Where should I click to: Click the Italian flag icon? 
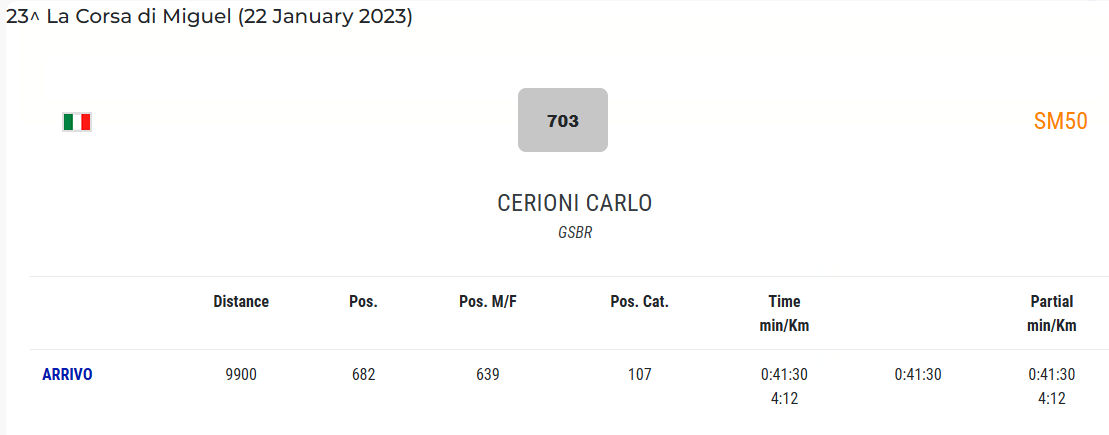(77, 122)
